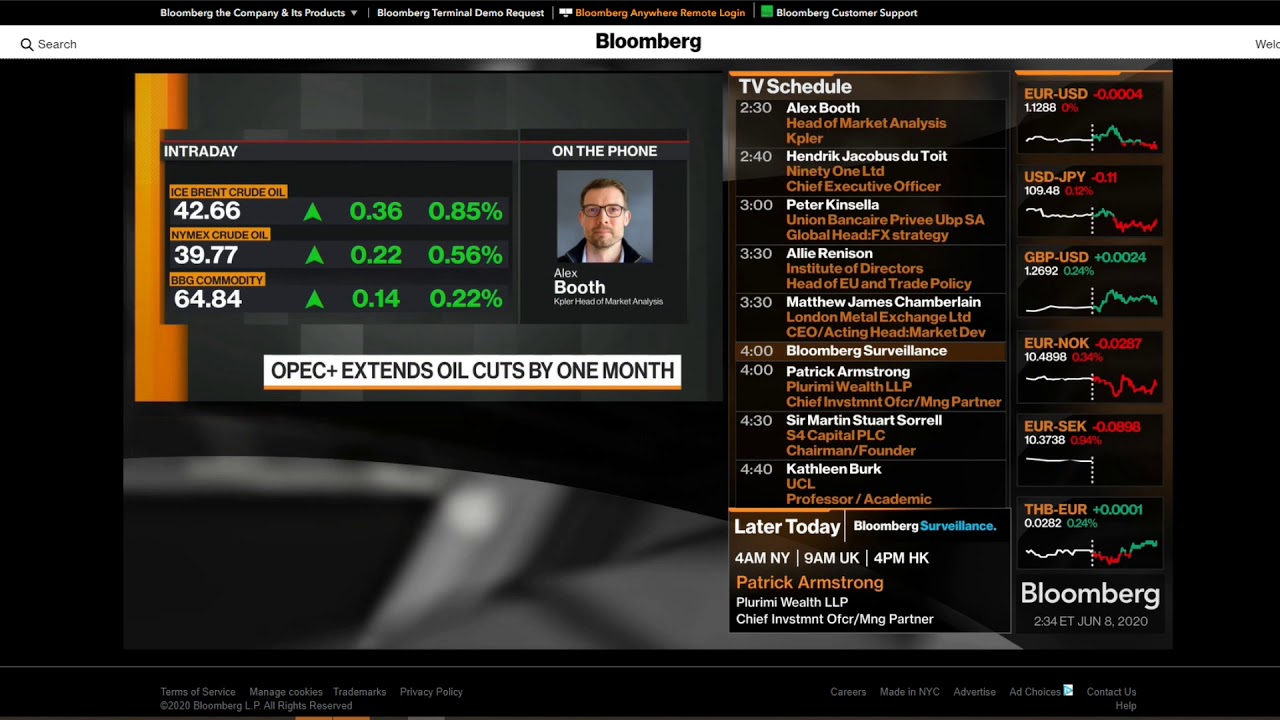Open Contact Us footer link
Viewport: 1280px width, 720px height.
[x=1111, y=692]
